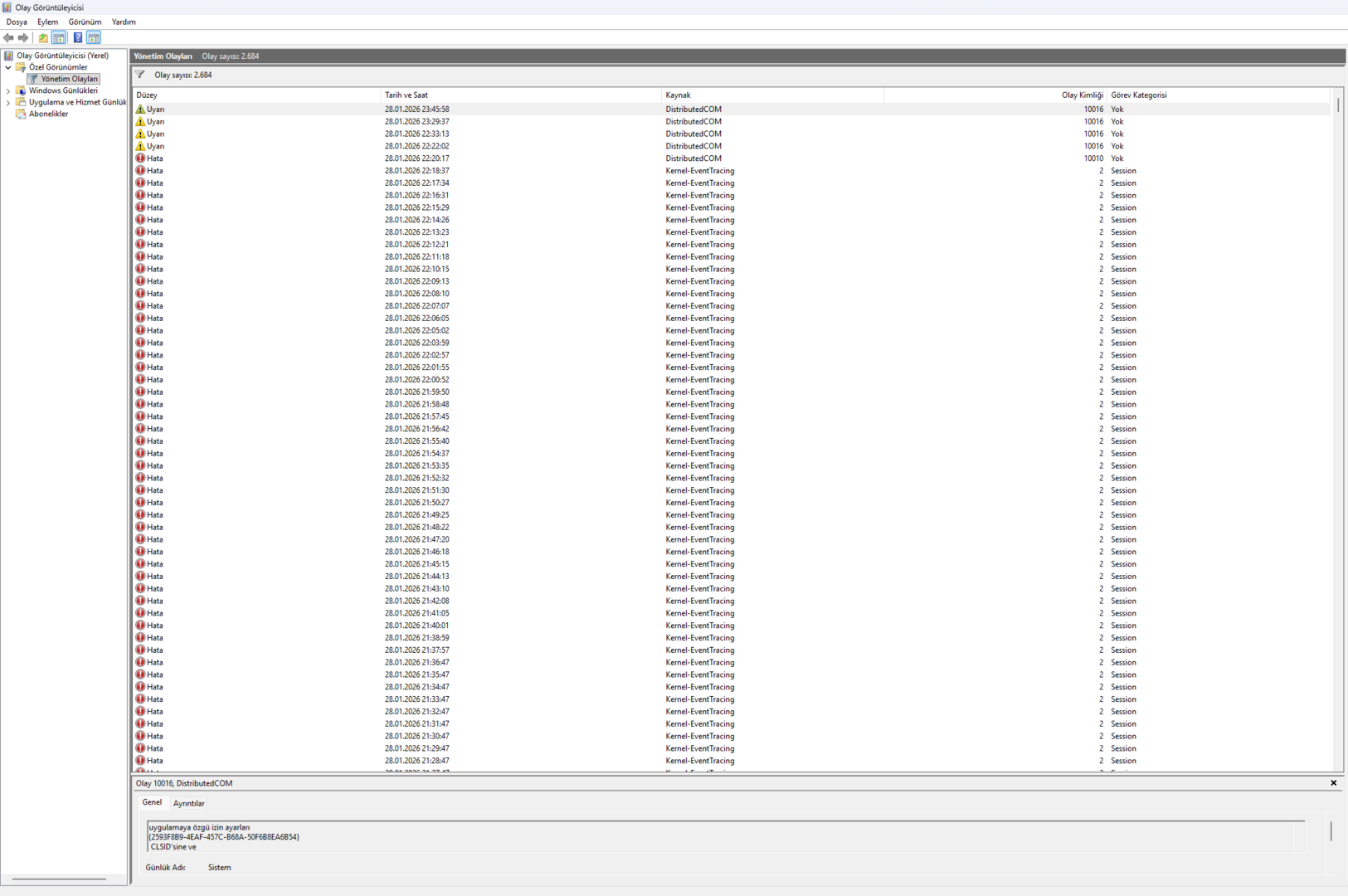Screen dimensions: 1348x896
Task: Sort events by the Düzey column header
Action: 256,95
